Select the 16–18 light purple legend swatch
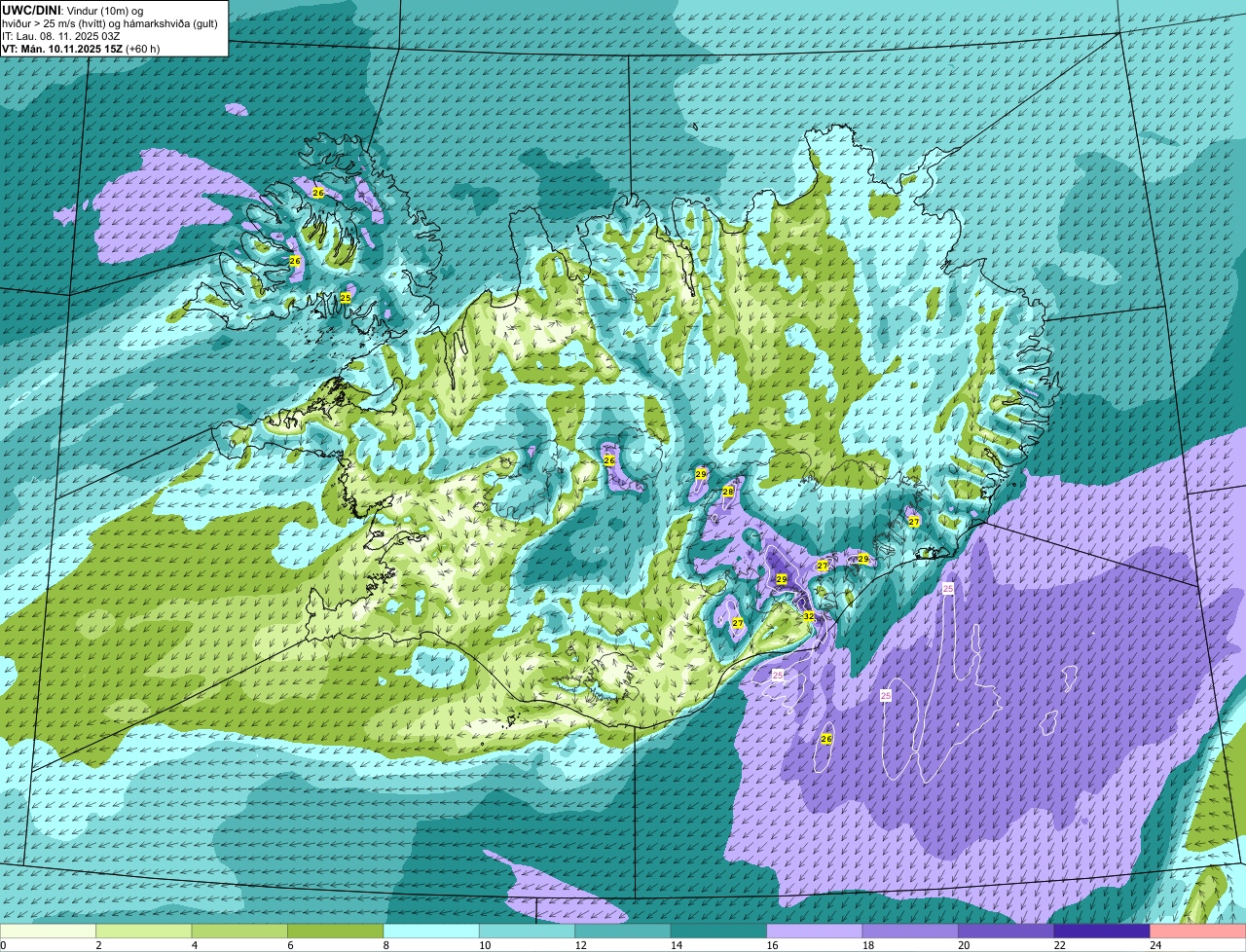The width and height of the screenshot is (1246, 952). (815, 932)
